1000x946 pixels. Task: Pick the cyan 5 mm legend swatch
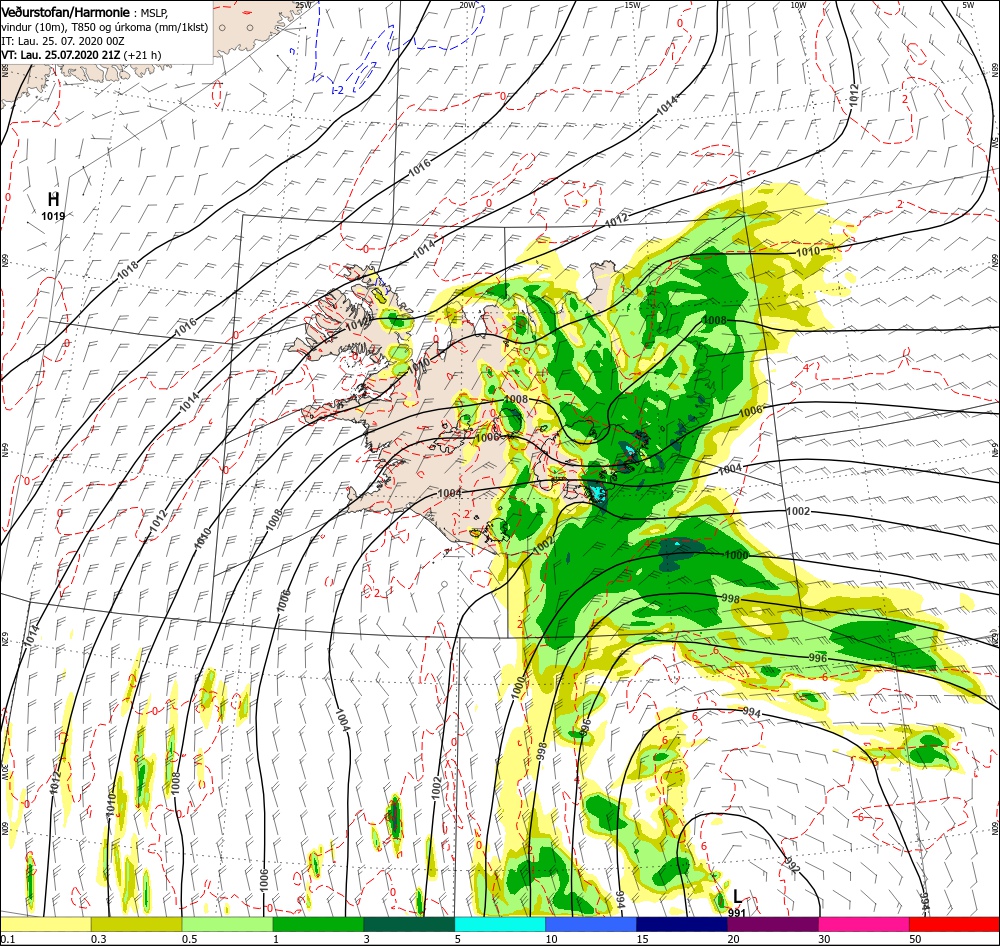click(499, 924)
